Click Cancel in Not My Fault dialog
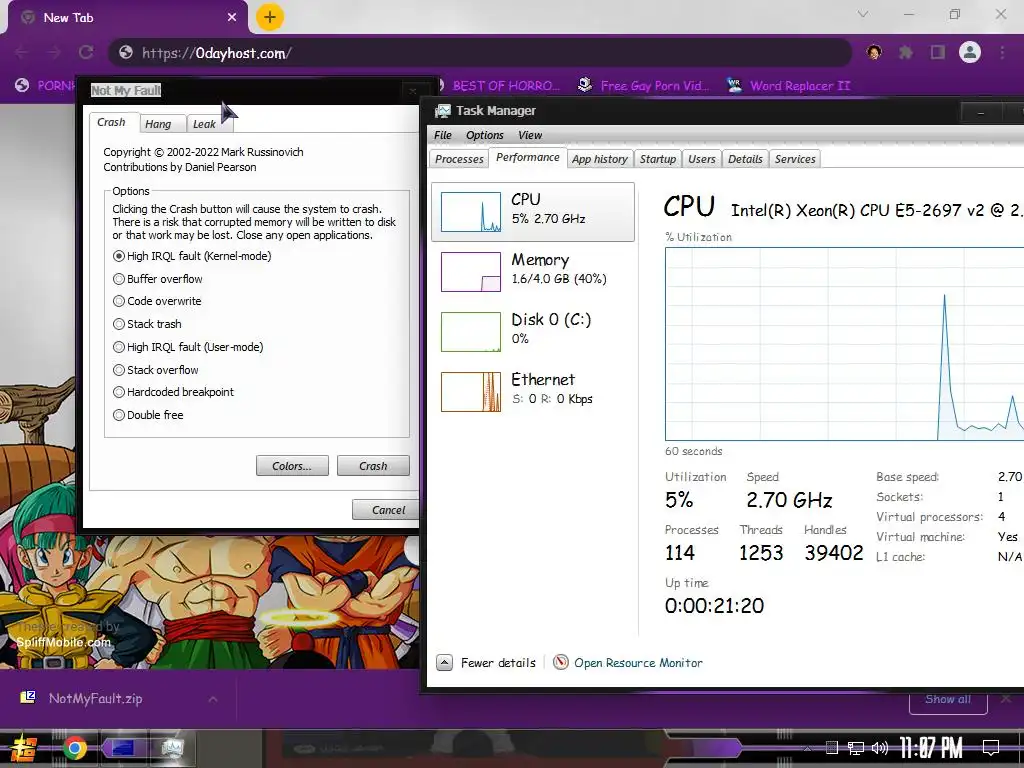Screen dimensions: 1024x768 tap(386, 509)
